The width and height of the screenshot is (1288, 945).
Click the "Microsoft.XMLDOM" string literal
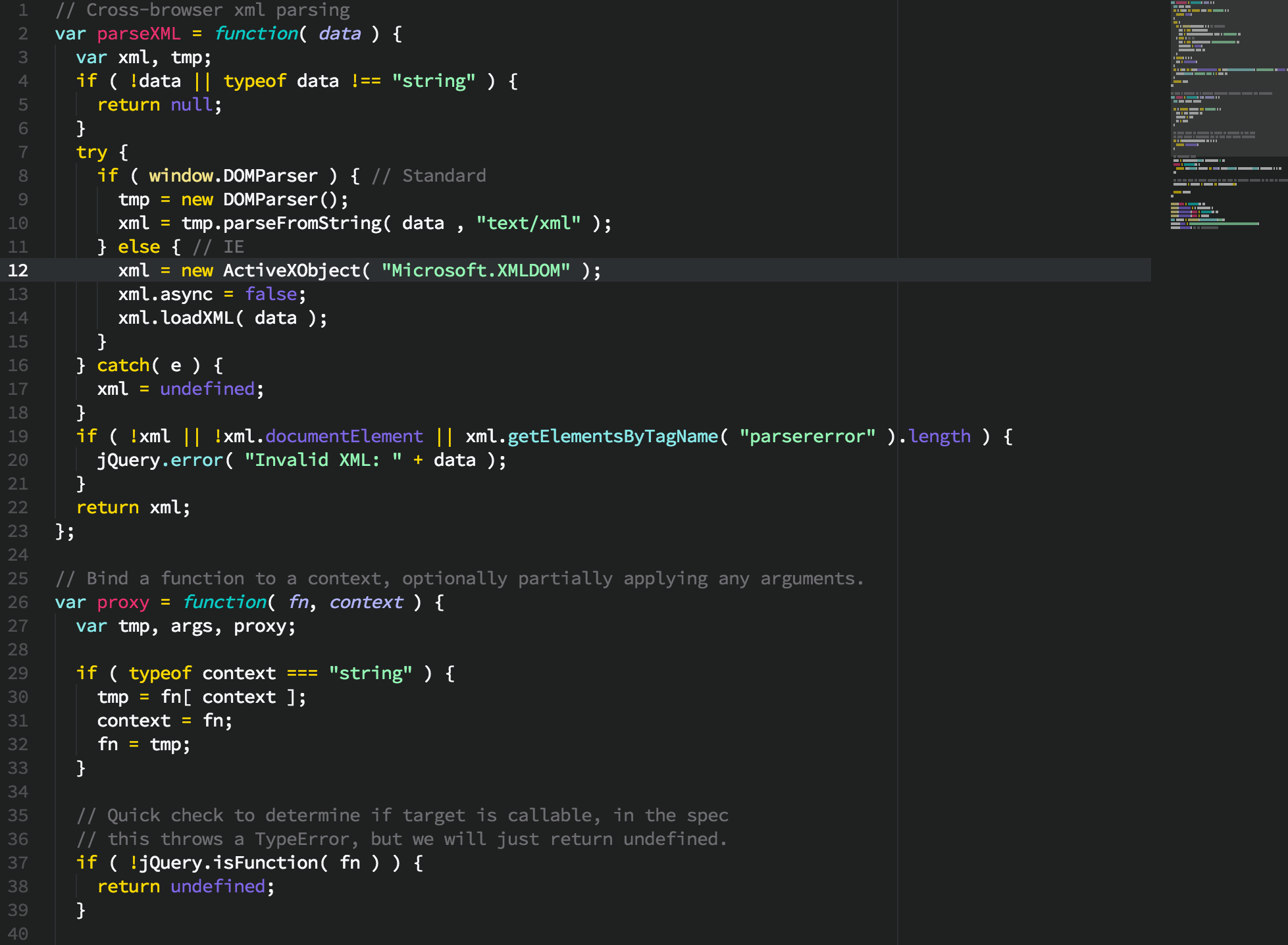[x=475, y=270]
